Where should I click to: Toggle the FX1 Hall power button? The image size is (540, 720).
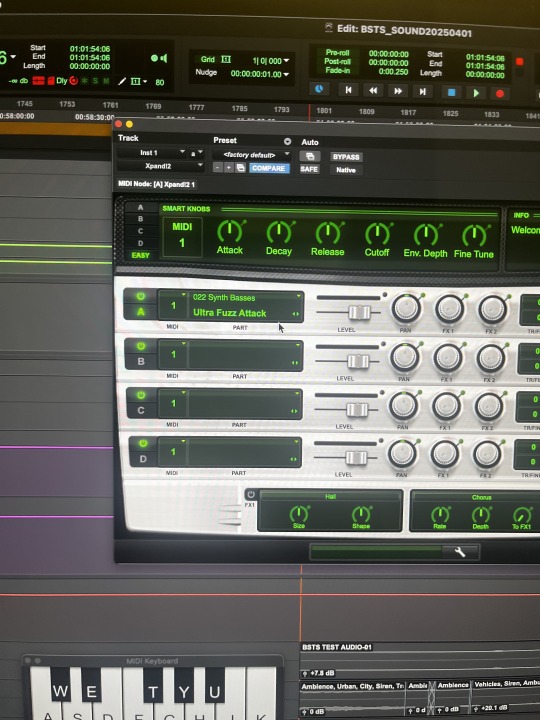click(x=251, y=495)
